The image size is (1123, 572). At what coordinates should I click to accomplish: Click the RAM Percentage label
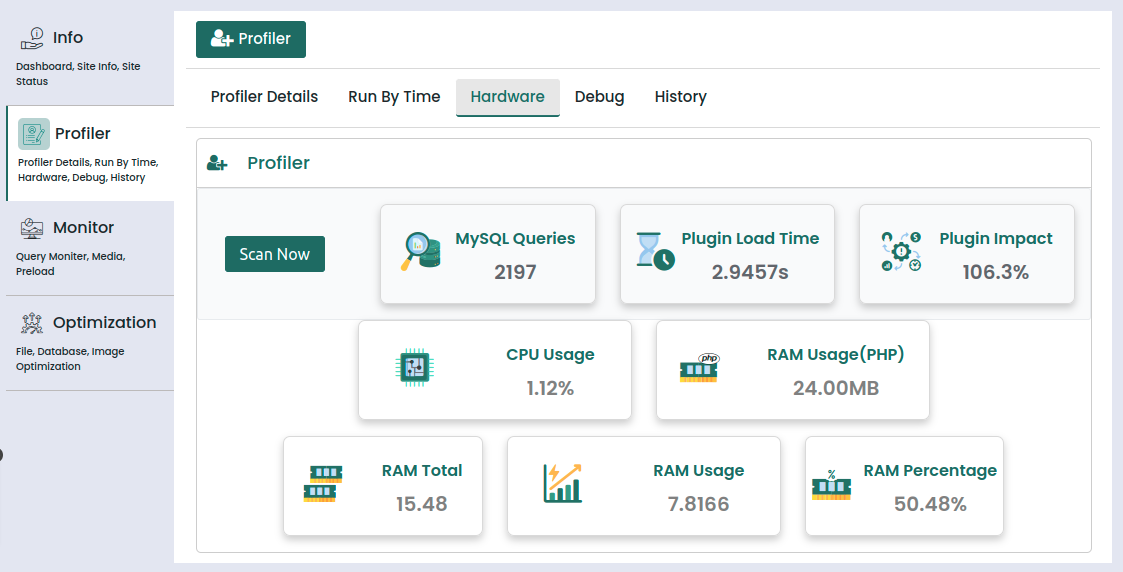(x=930, y=471)
